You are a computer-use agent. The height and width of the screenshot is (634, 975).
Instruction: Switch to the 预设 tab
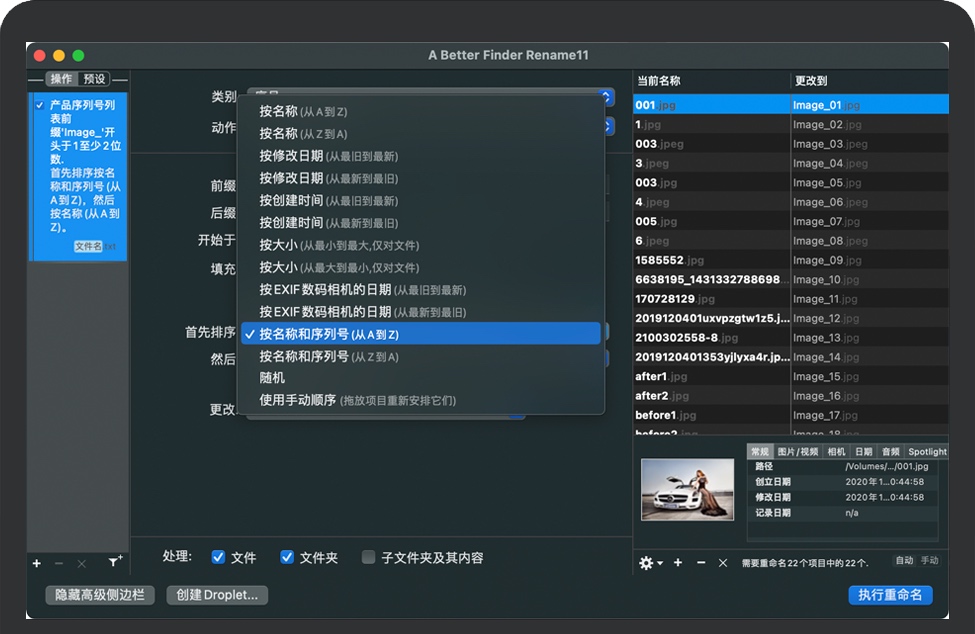[x=95, y=79]
